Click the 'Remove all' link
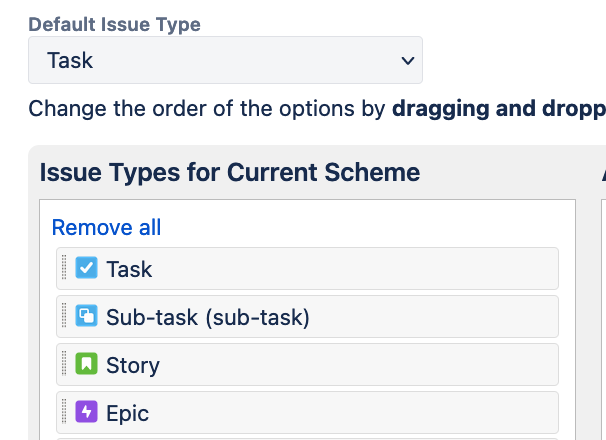 pyautogui.click(x=106, y=227)
